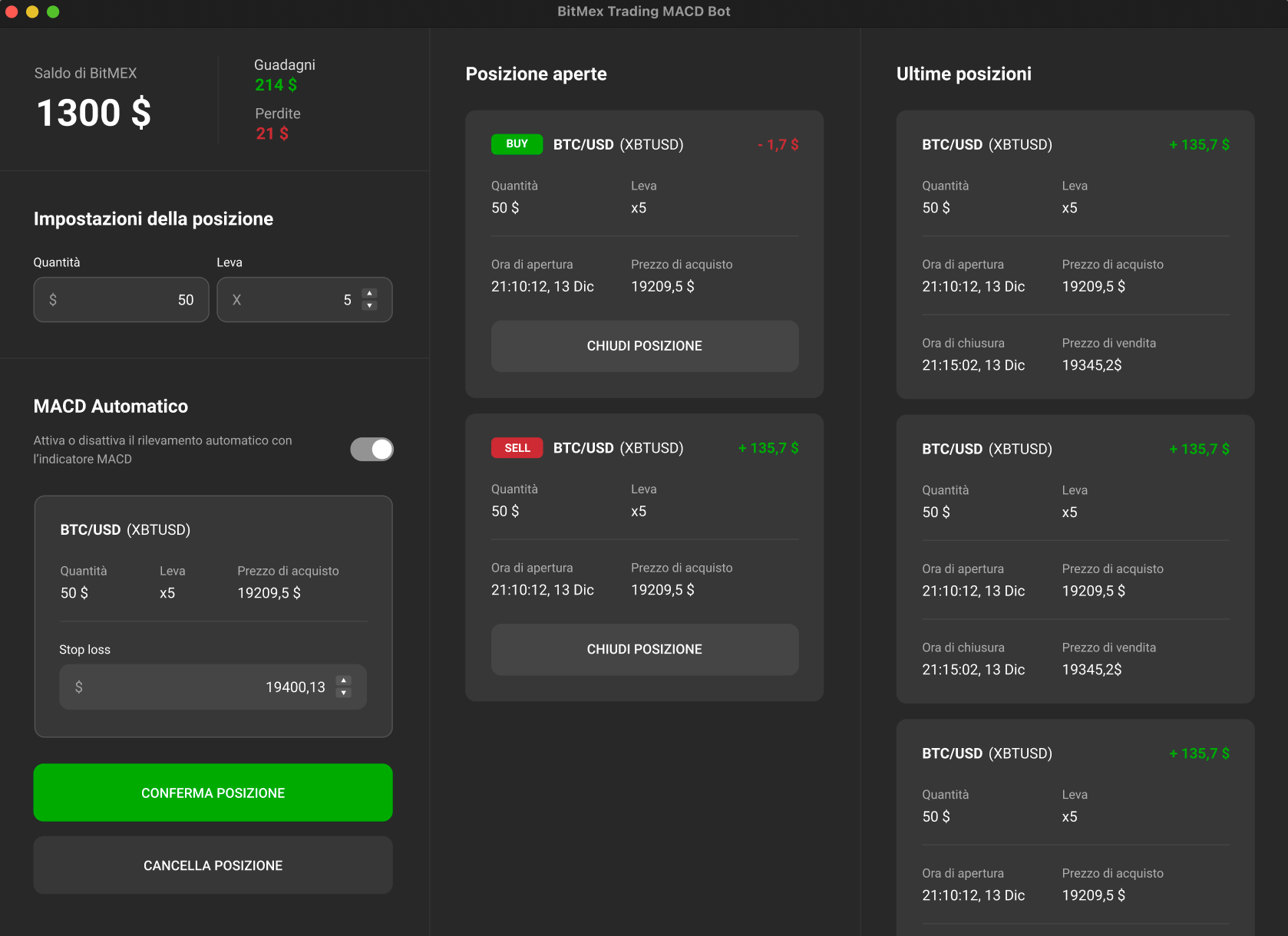Decrease Stop loss with the down arrow
1288x936 pixels.
pyautogui.click(x=344, y=693)
